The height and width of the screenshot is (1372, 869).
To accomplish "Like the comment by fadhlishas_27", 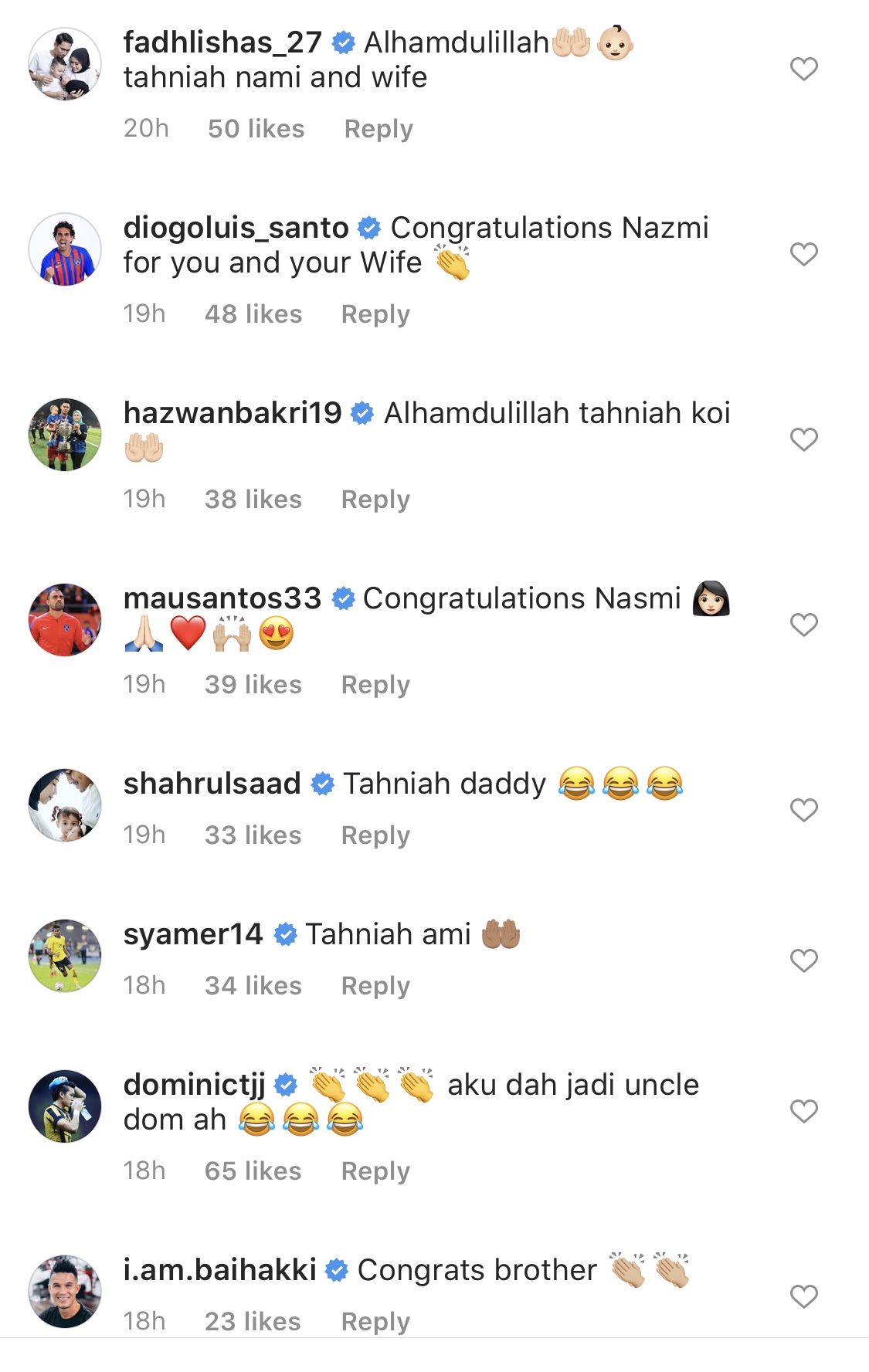I will [x=803, y=69].
